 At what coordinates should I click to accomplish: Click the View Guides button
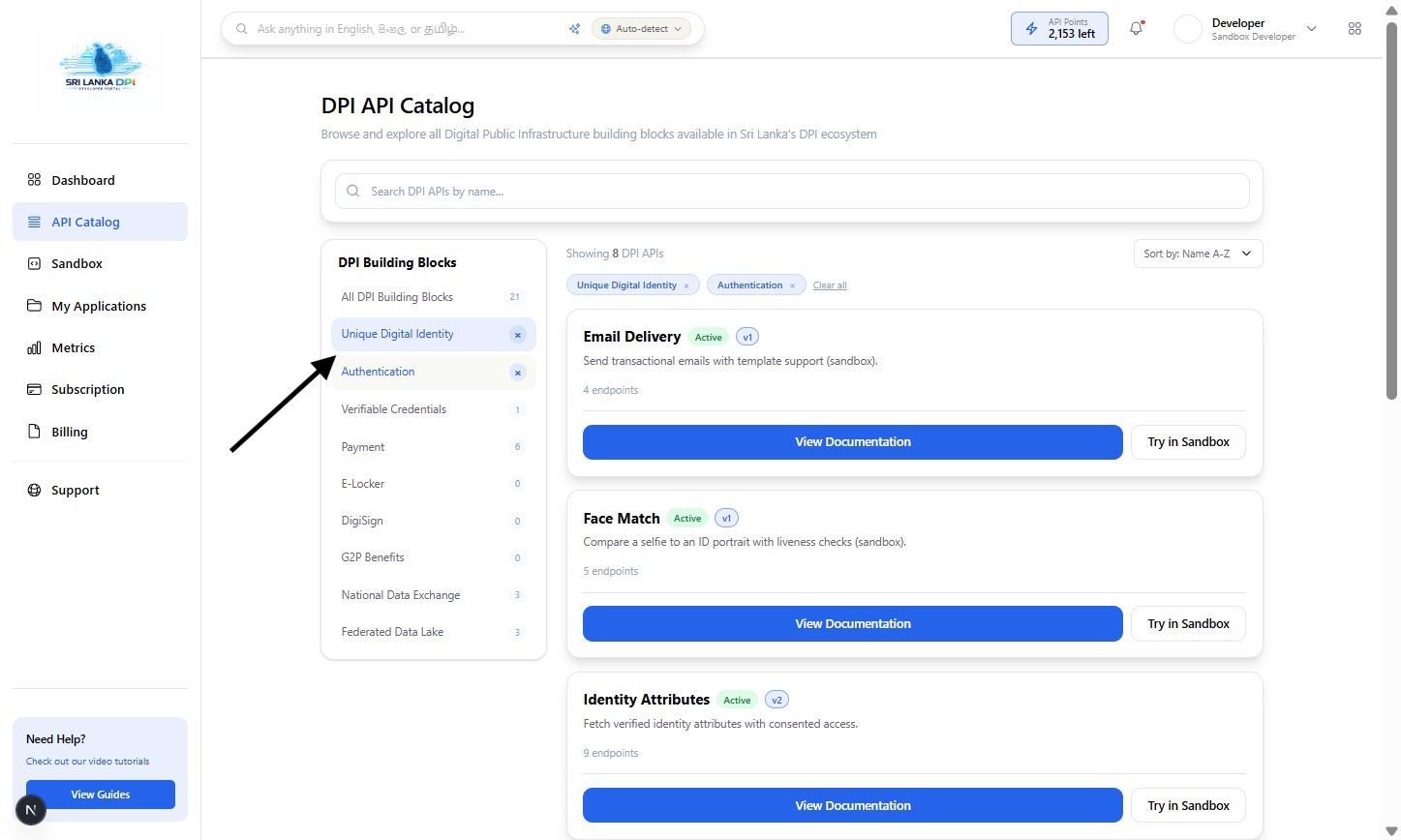[101, 795]
